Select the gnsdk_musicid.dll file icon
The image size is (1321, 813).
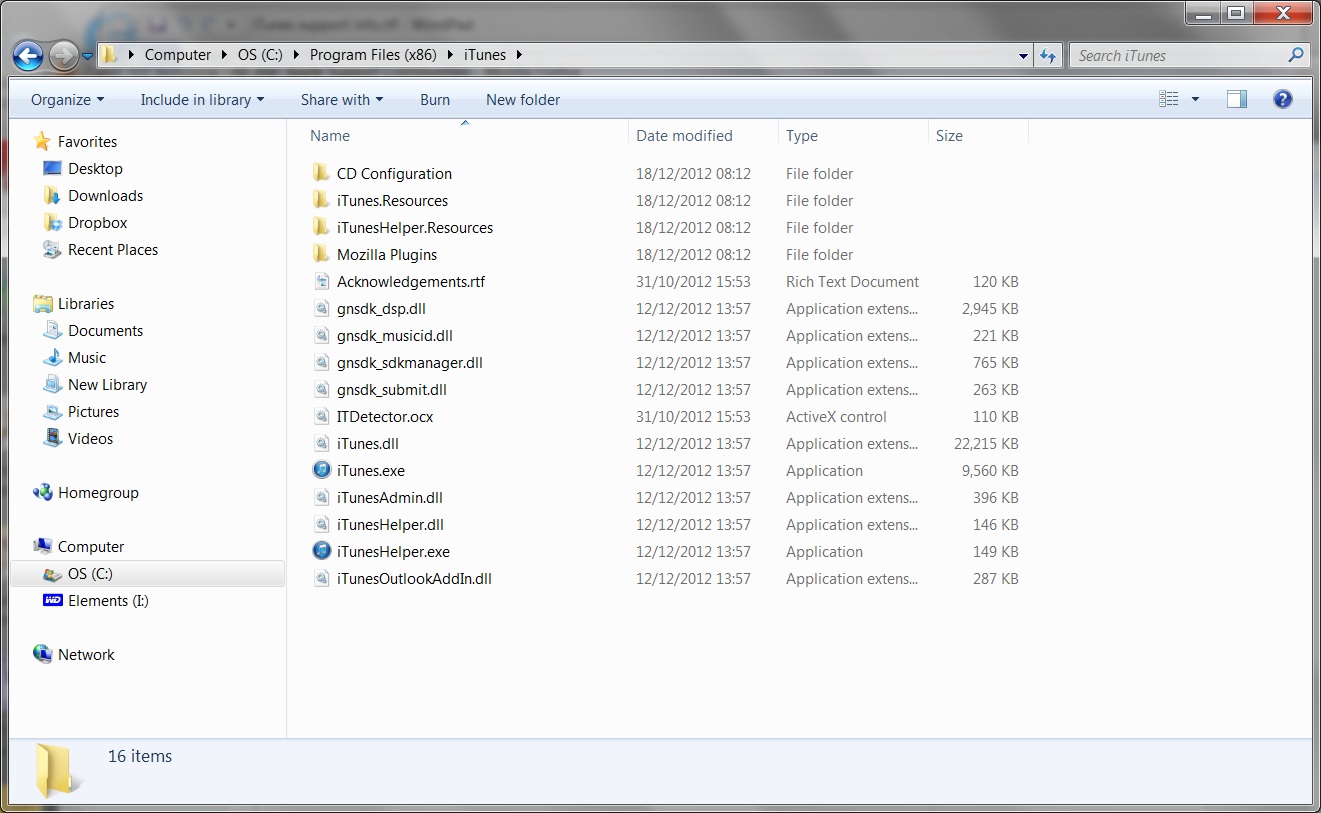pos(321,335)
